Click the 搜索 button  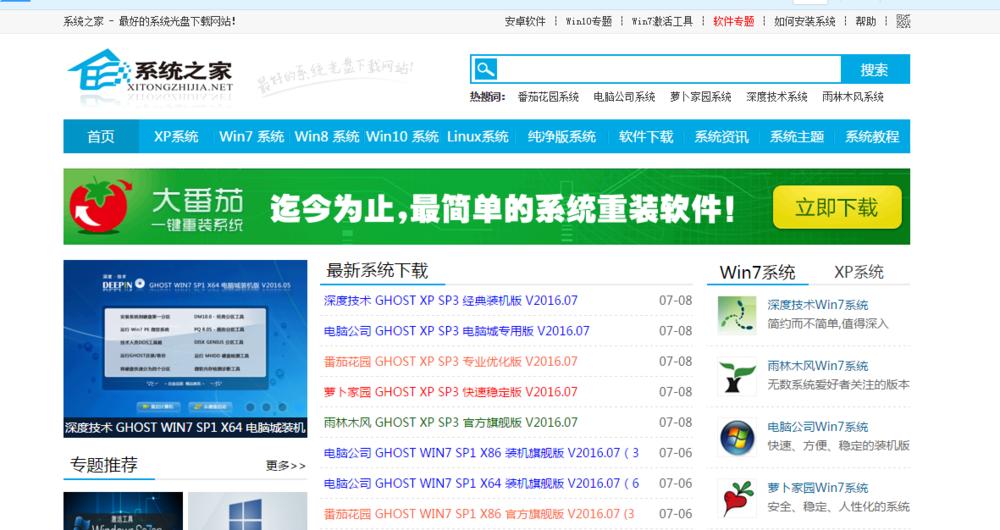pyautogui.click(x=874, y=70)
